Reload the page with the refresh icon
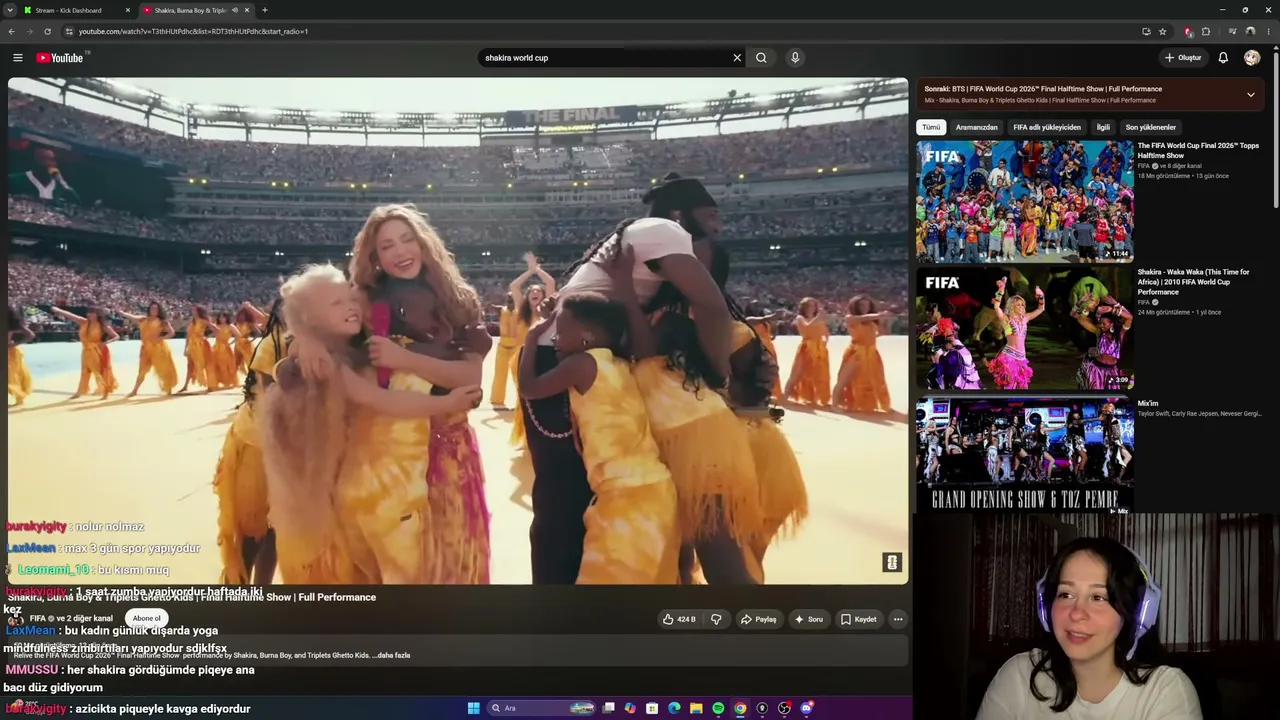Screen dimensions: 1280x720 point(47,31)
